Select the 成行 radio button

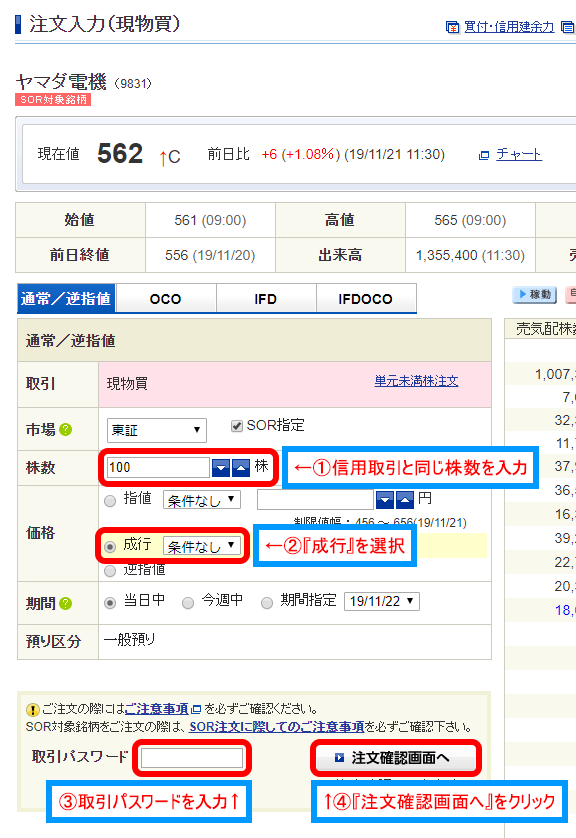[110, 546]
